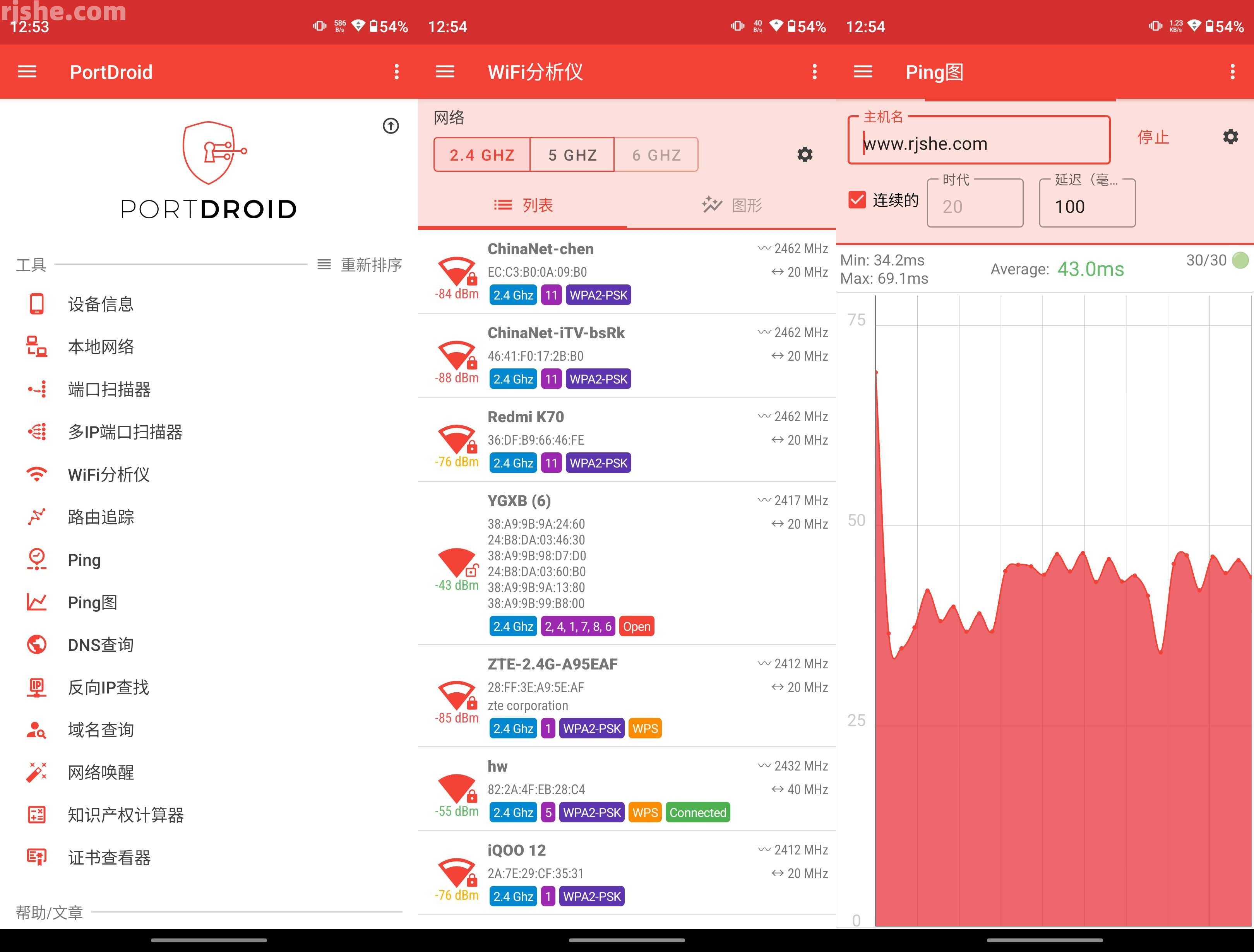Screen dimensions: 1254x952
Task: Tap signal icon for Redmi K70
Action: point(457,439)
